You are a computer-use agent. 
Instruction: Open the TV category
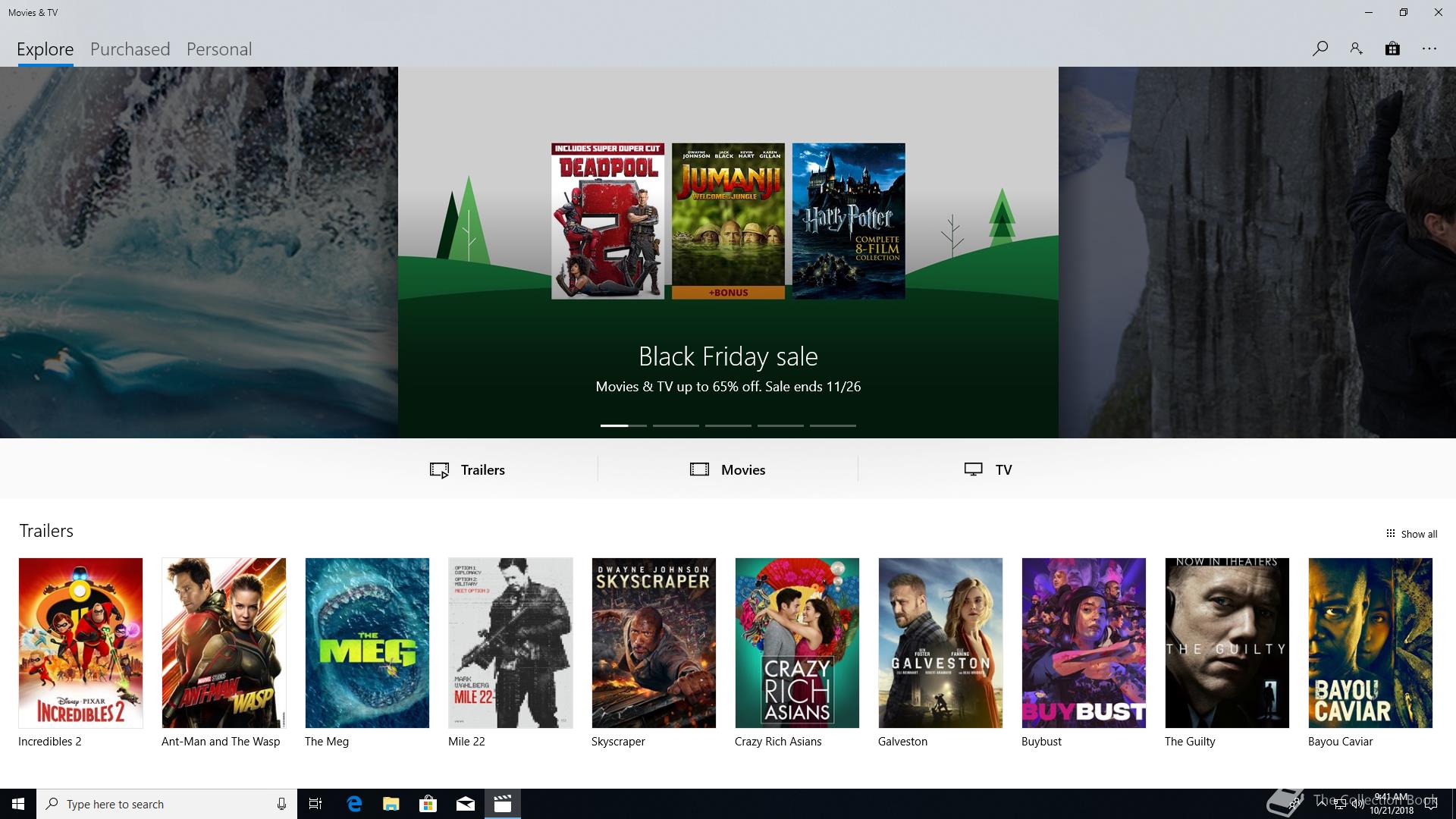coord(988,469)
